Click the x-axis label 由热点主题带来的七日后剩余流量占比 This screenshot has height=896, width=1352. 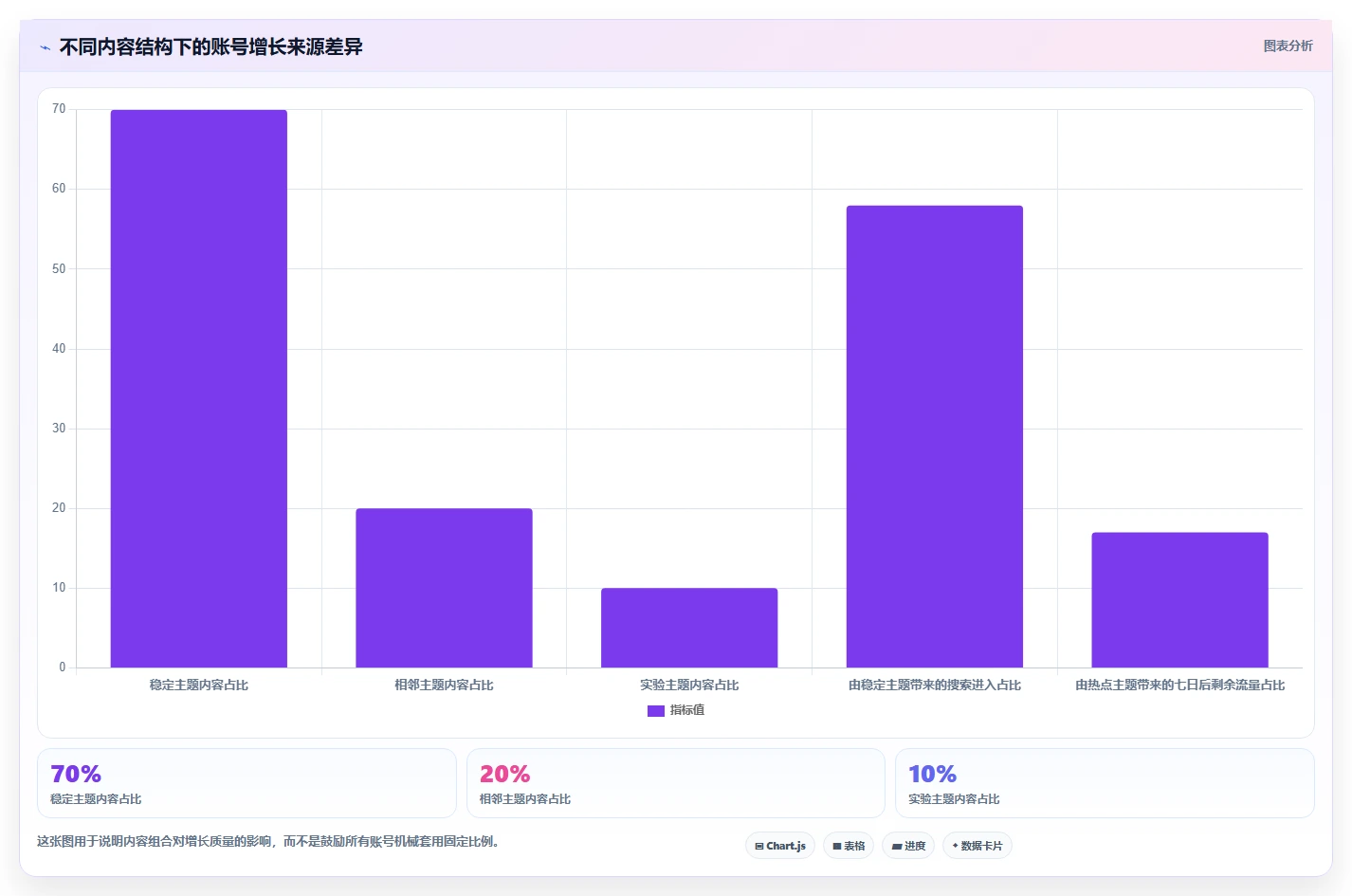1179,685
